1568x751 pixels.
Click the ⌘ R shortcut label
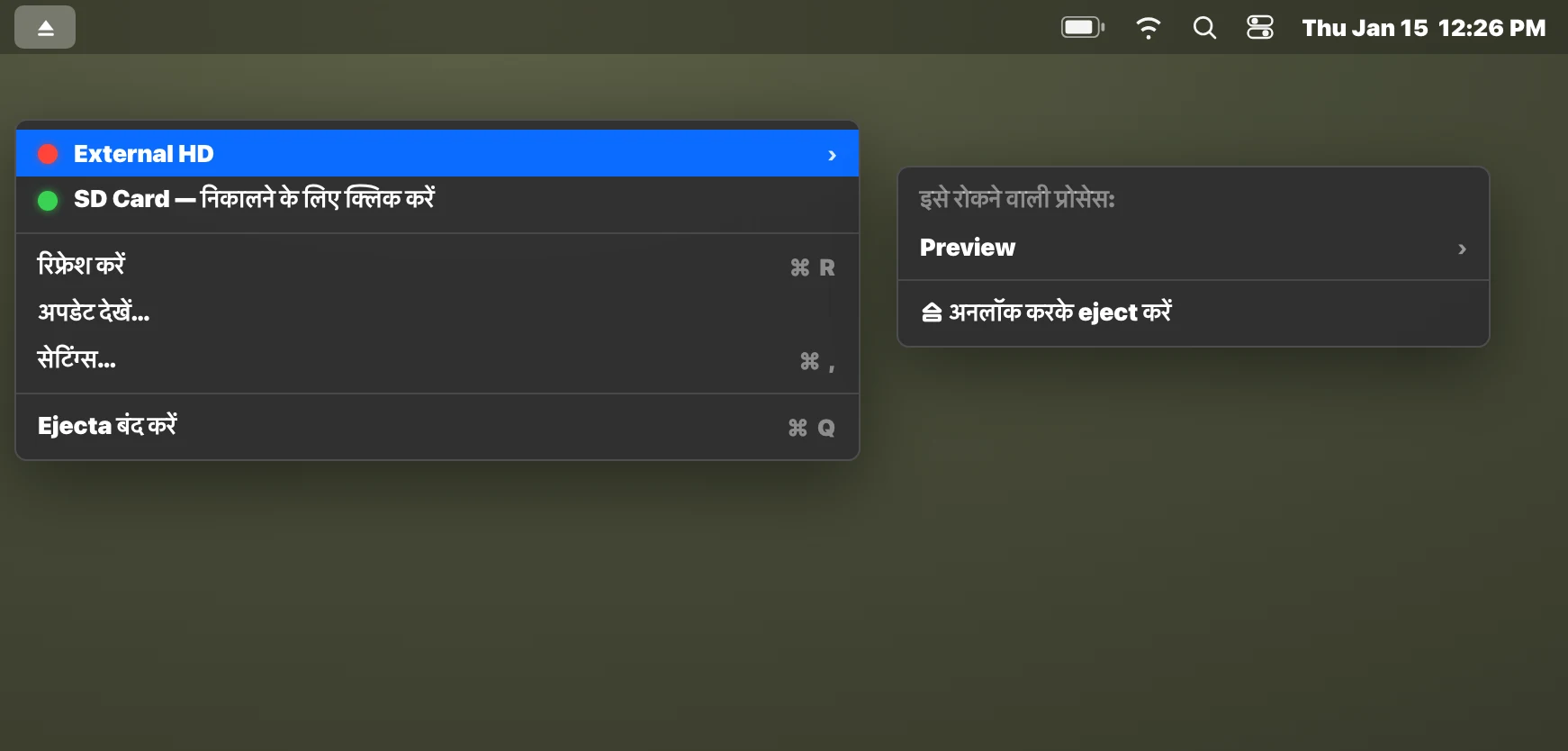(813, 267)
